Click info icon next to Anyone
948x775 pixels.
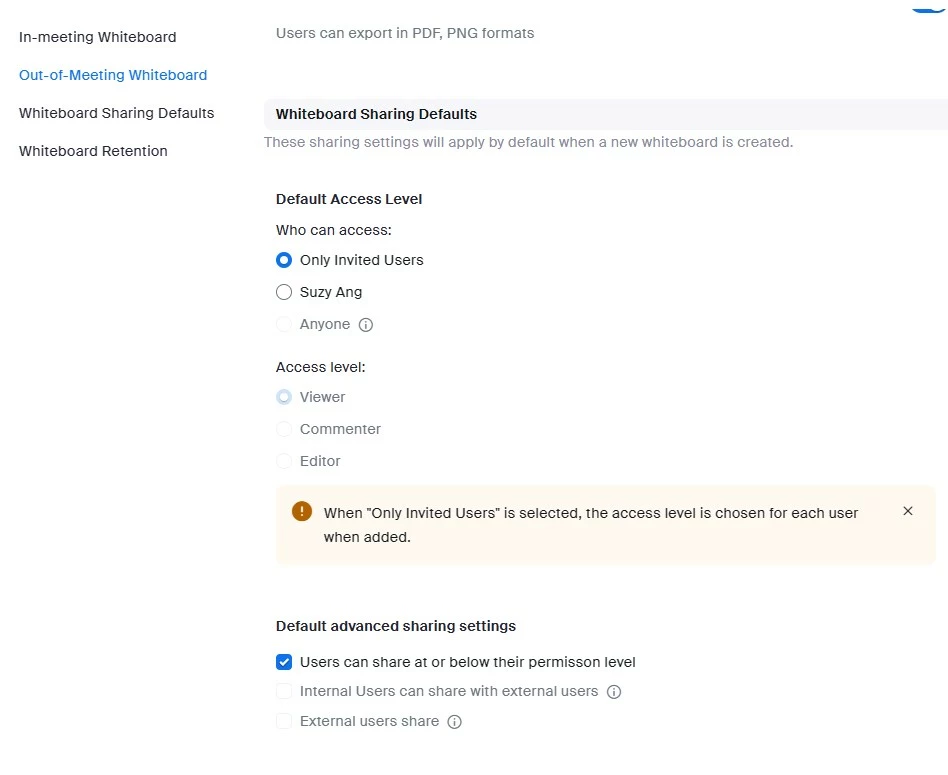tap(366, 325)
